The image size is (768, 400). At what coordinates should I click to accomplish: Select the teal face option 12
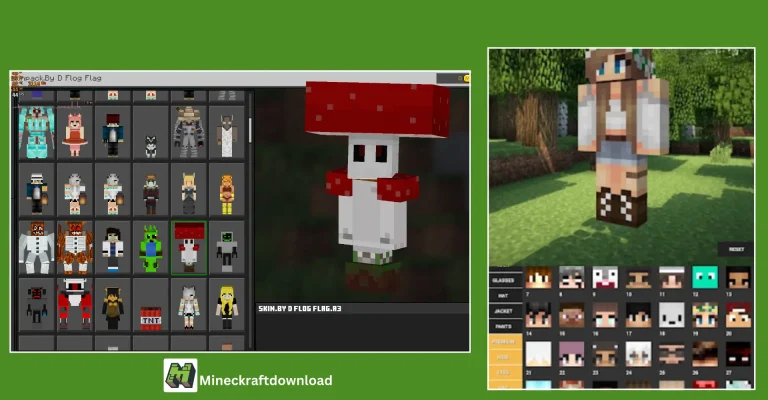point(705,278)
